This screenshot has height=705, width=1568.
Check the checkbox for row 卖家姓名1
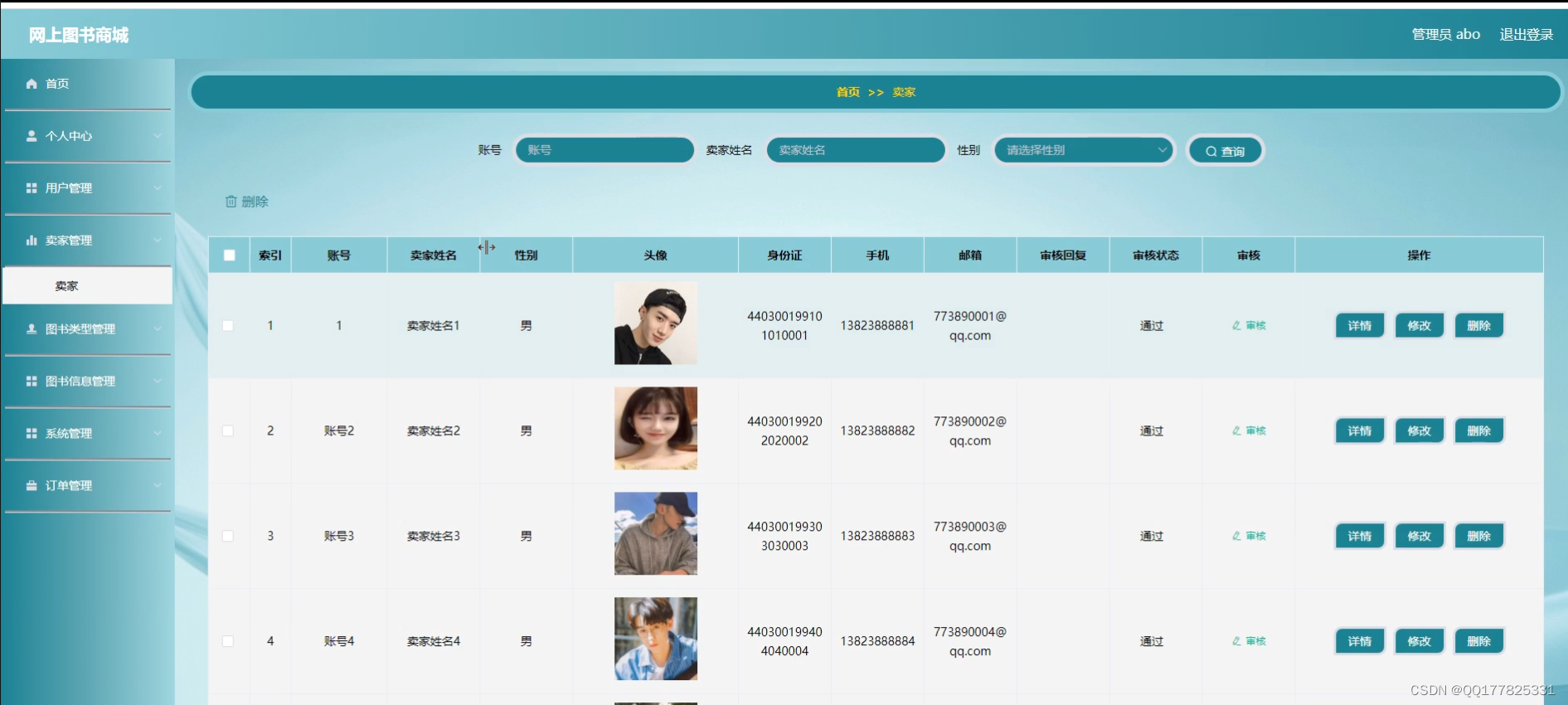pos(228,326)
